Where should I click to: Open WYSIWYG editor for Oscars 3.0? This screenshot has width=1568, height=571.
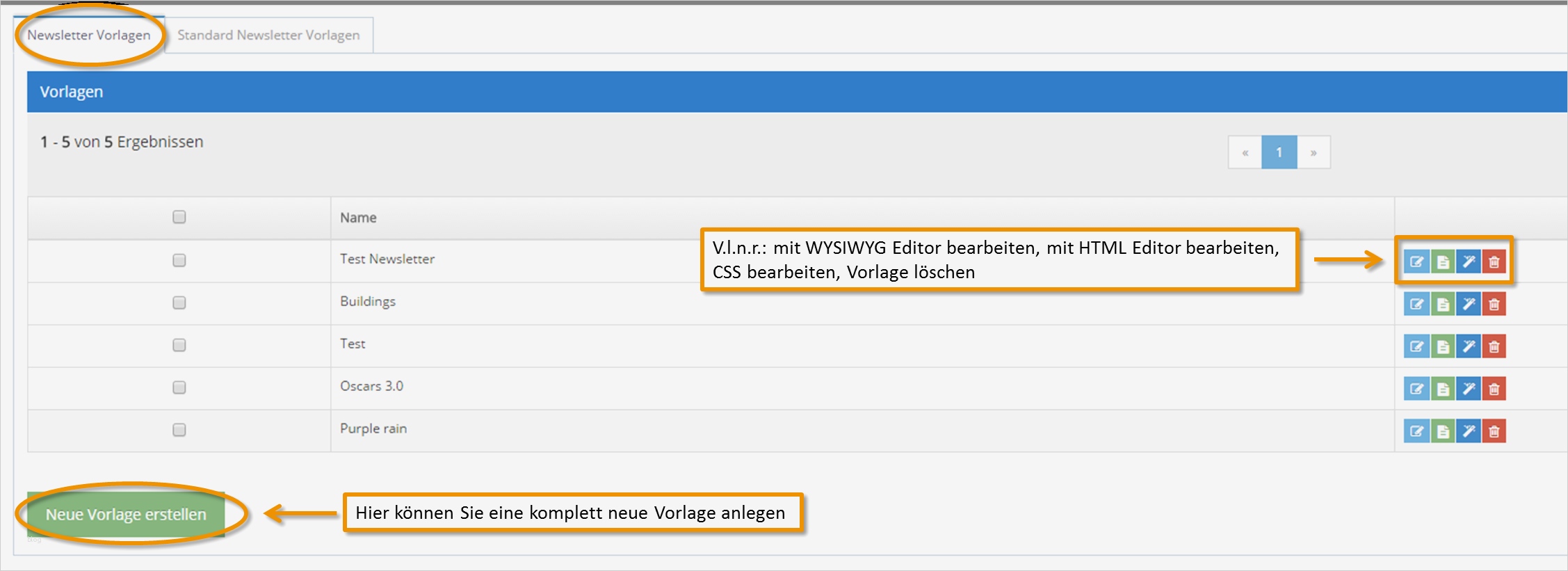(1416, 389)
